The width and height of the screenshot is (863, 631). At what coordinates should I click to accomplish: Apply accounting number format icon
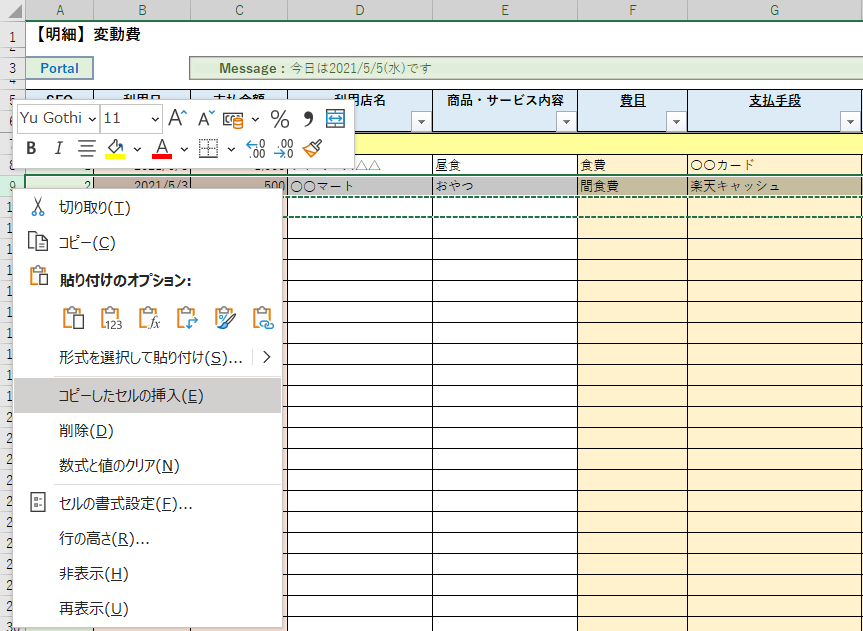pos(233,119)
